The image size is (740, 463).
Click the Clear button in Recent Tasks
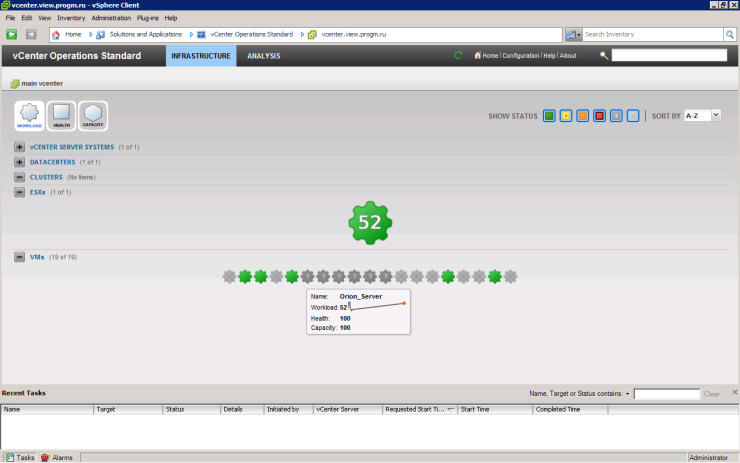(x=712, y=394)
